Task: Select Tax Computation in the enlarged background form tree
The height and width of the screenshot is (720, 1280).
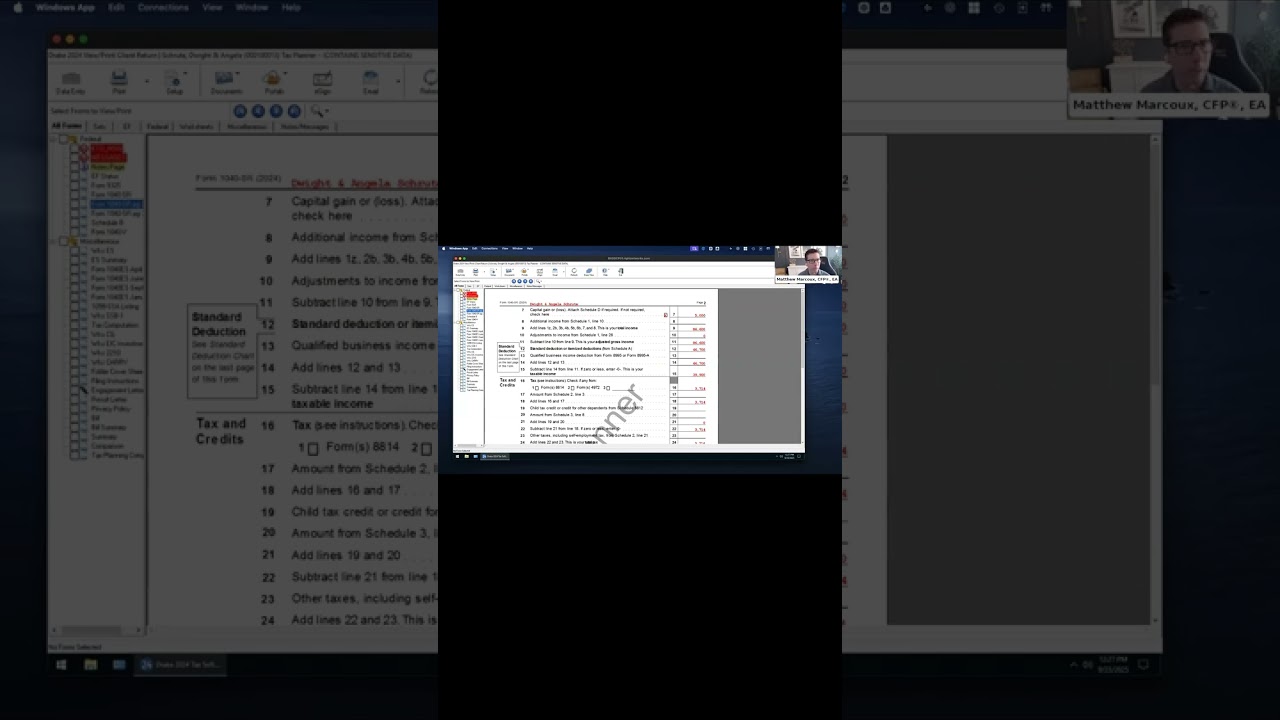Action: [115, 325]
